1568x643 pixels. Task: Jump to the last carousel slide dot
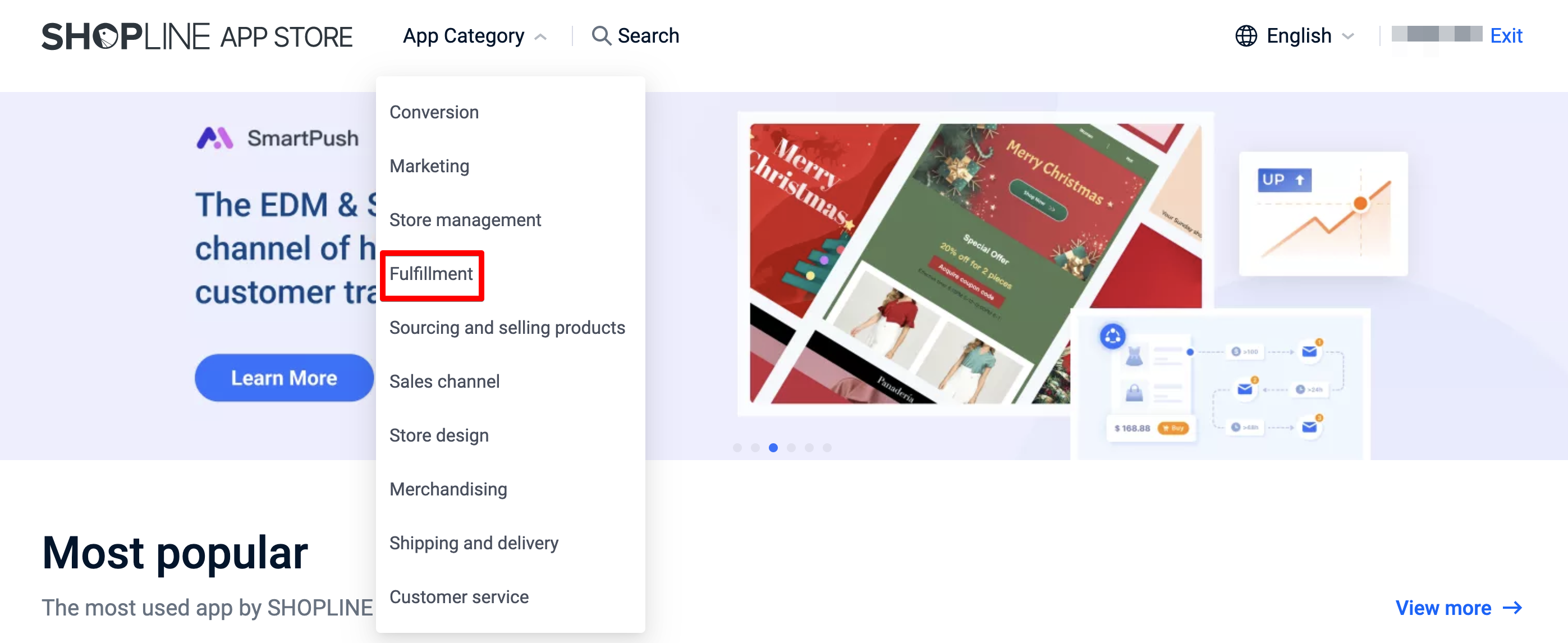click(x=827, y=447)
